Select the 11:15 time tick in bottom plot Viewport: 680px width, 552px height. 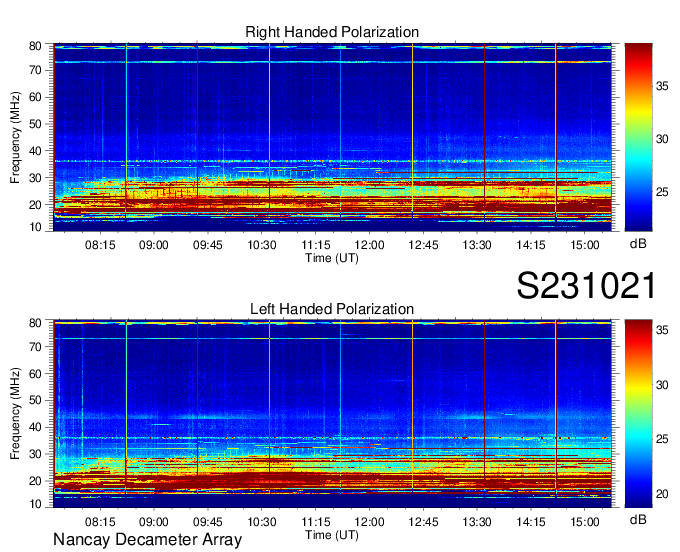click(x=316, y=522)
